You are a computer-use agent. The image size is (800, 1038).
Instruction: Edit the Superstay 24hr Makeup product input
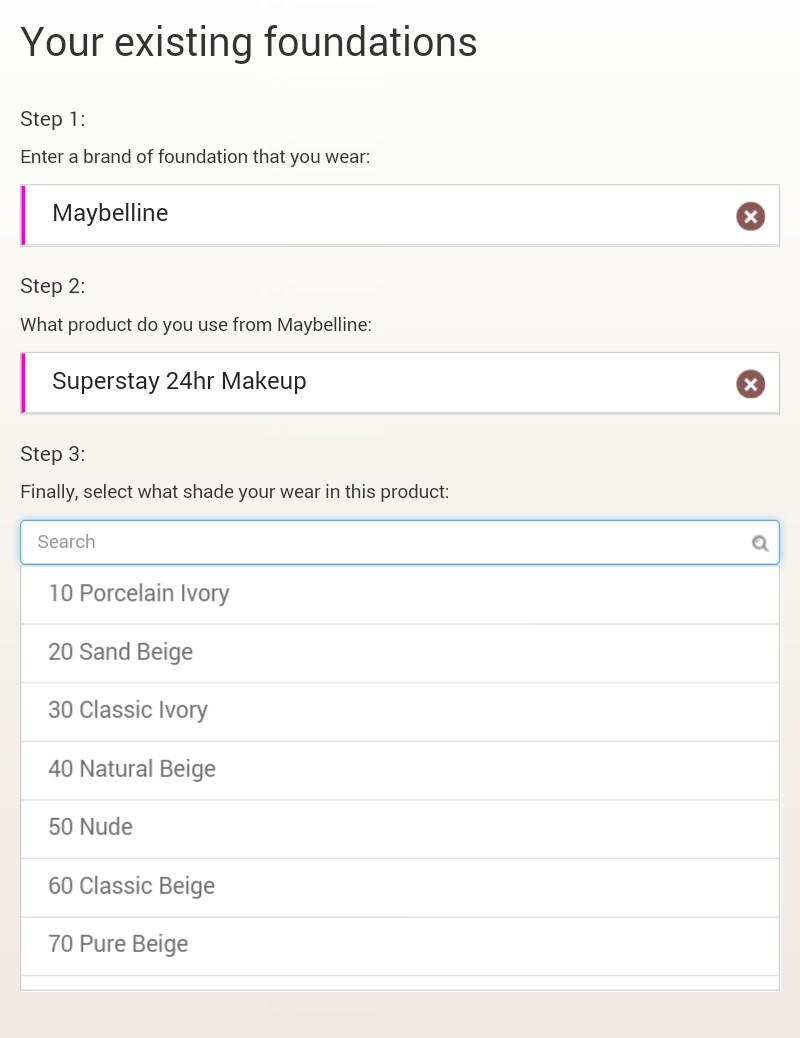point(380,382)
